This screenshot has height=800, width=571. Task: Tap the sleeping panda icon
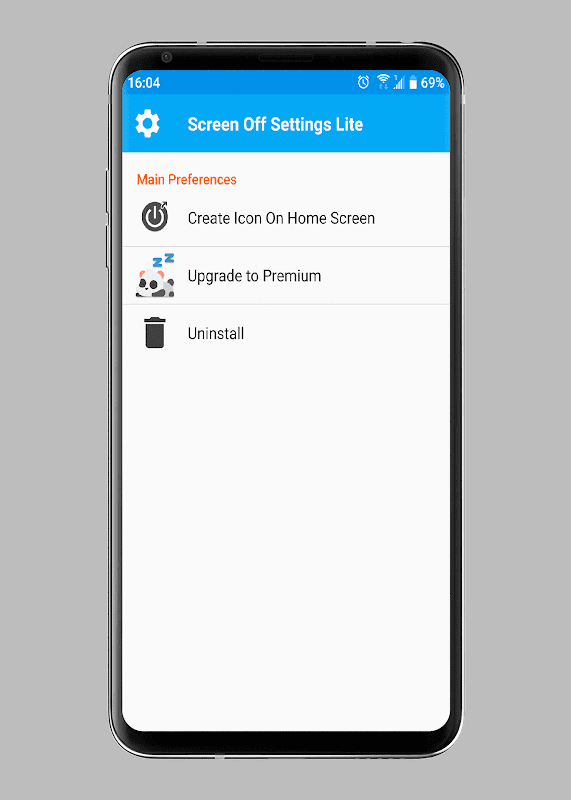[x=155, y=275]
